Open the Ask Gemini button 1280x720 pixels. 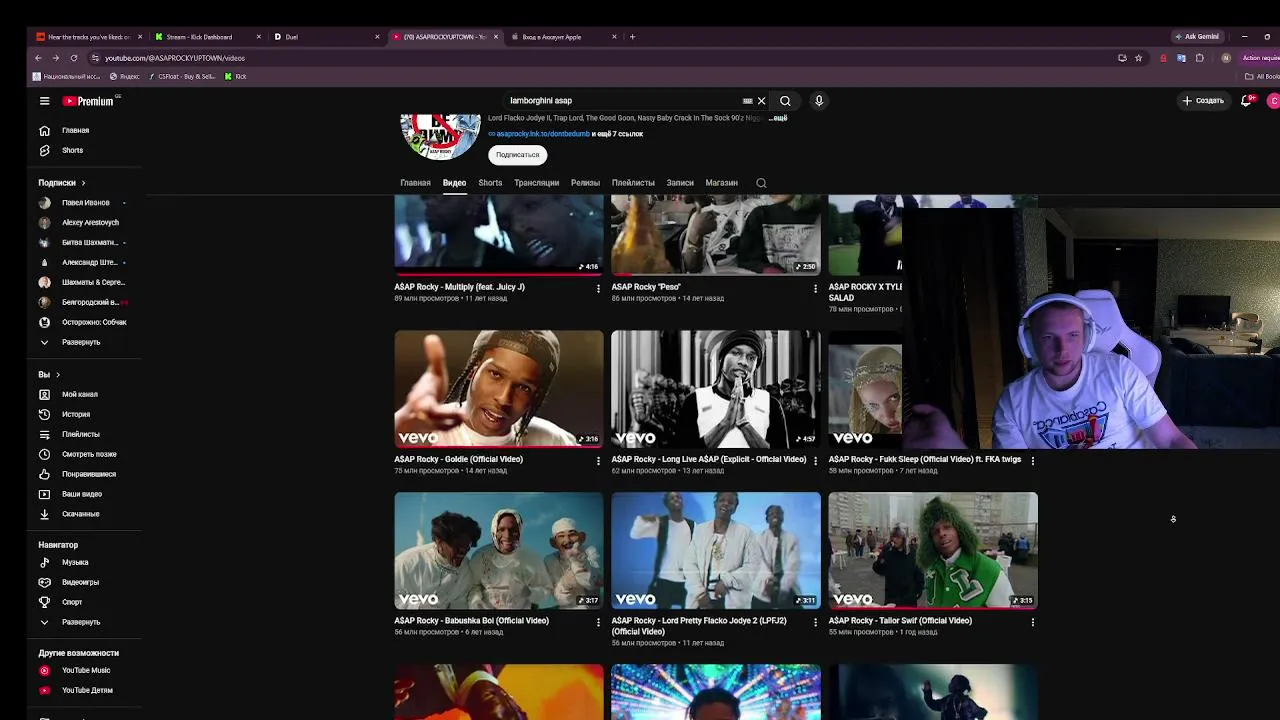point(1196,37)
